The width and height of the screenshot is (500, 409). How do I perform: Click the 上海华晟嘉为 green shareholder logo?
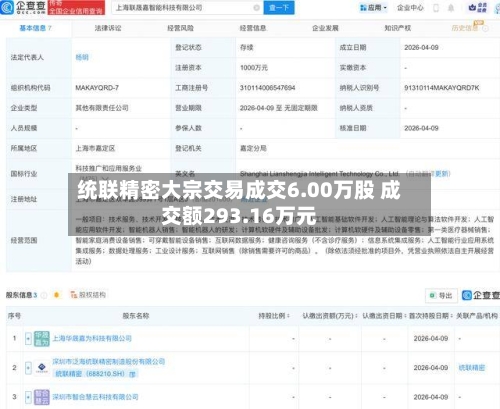point(42,338)
